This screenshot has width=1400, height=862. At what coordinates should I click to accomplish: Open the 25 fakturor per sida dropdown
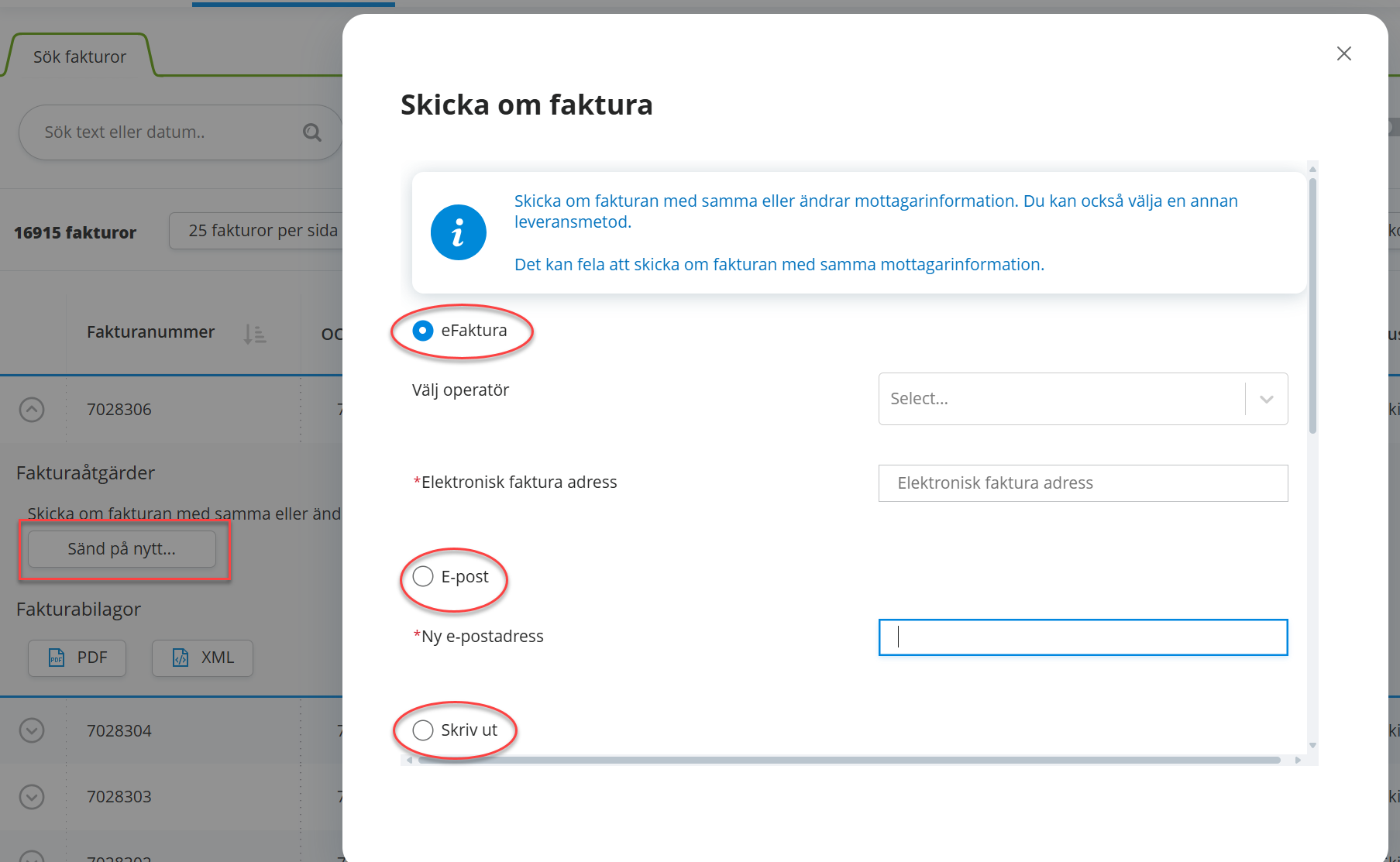(256, 231)
